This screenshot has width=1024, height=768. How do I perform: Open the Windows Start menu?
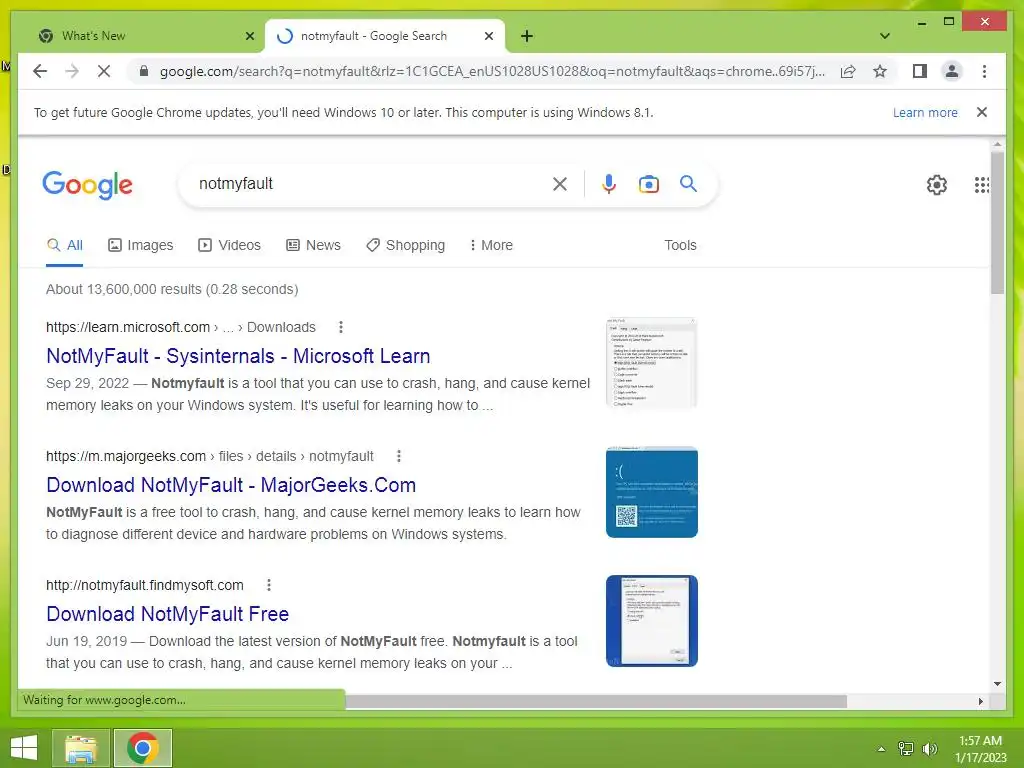[24, 748]
